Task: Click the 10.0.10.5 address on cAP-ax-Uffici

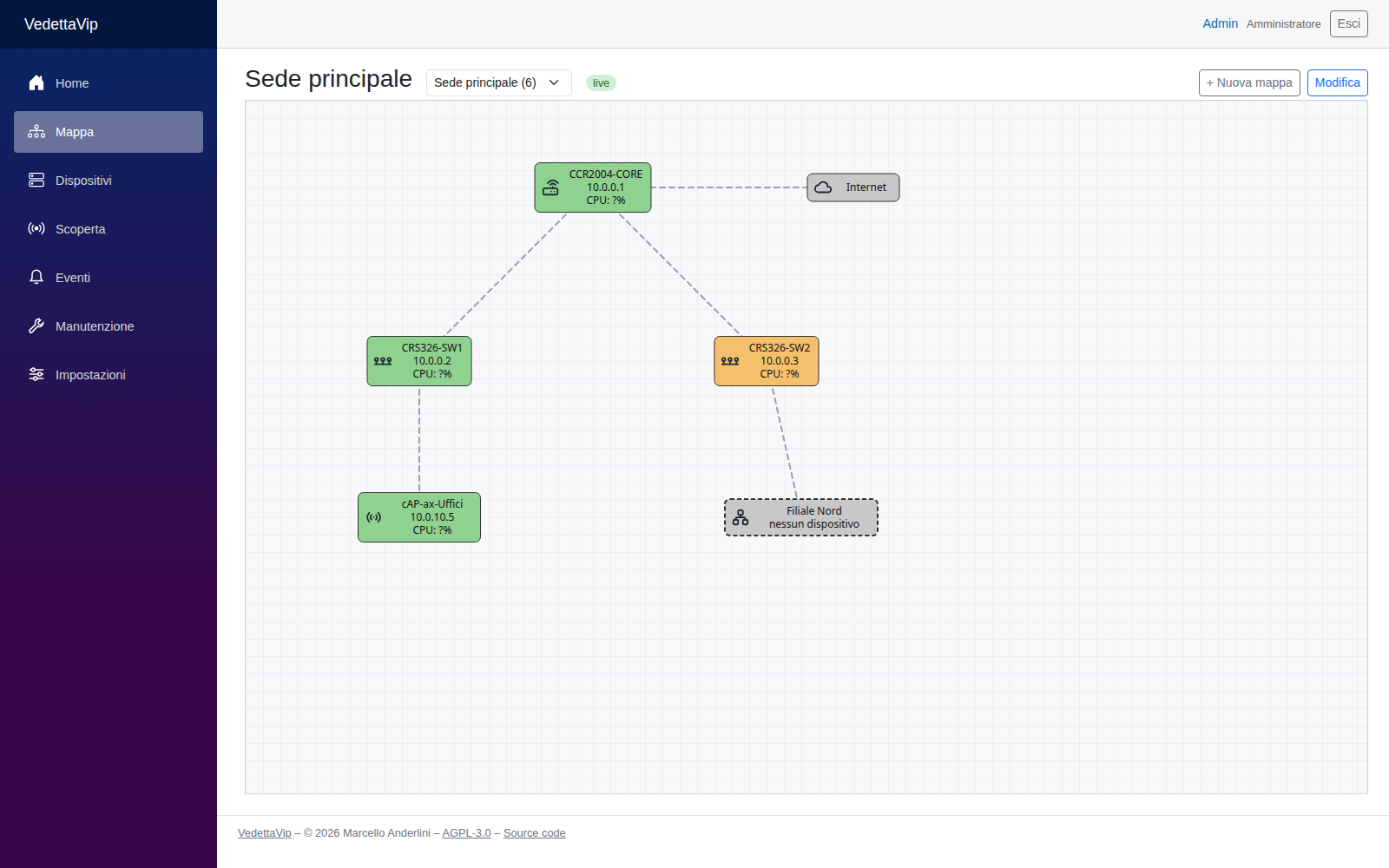Action: pyautogui.click(x=432, y=517)
